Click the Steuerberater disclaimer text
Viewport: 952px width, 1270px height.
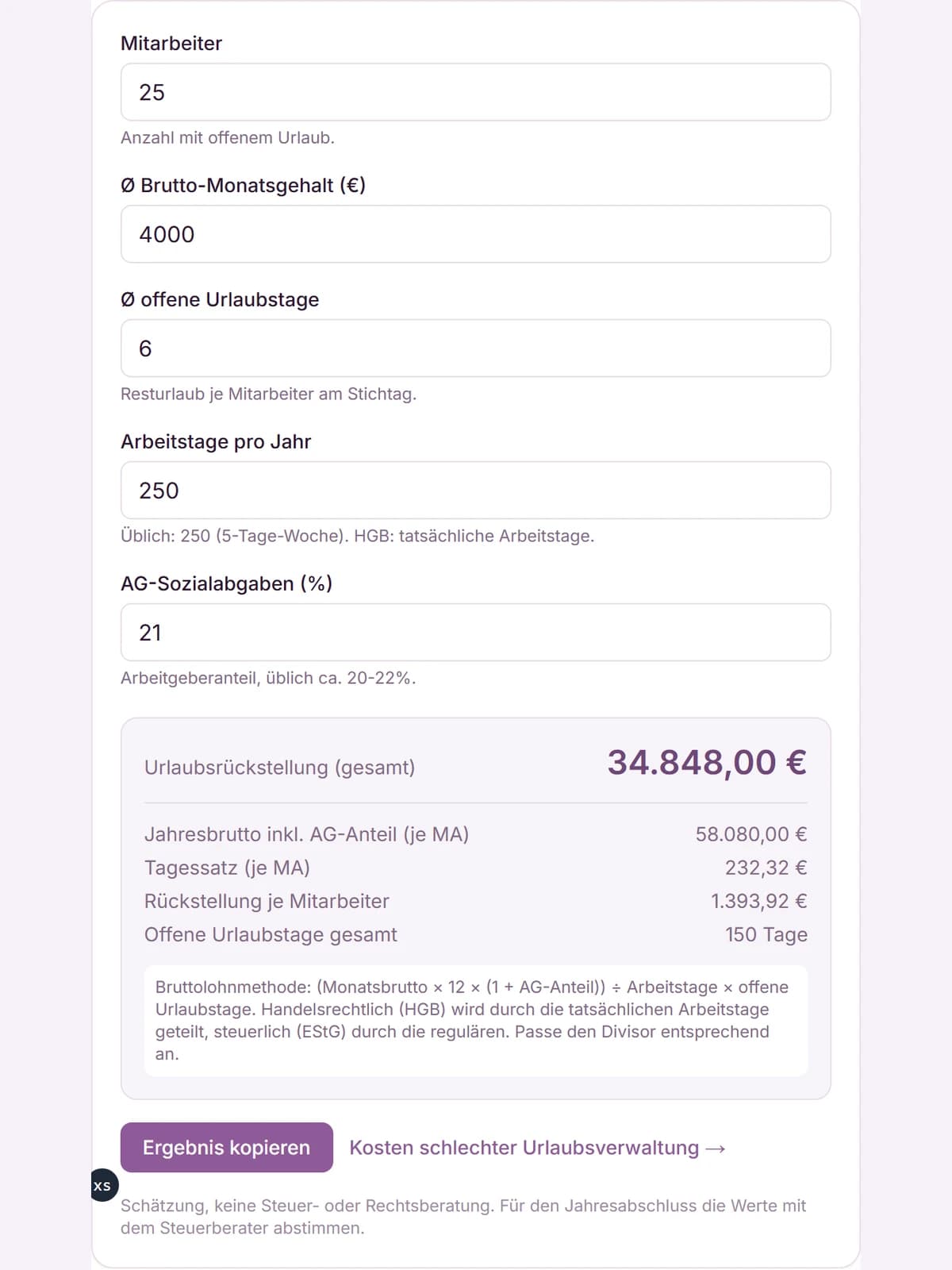coord(463,1217)
